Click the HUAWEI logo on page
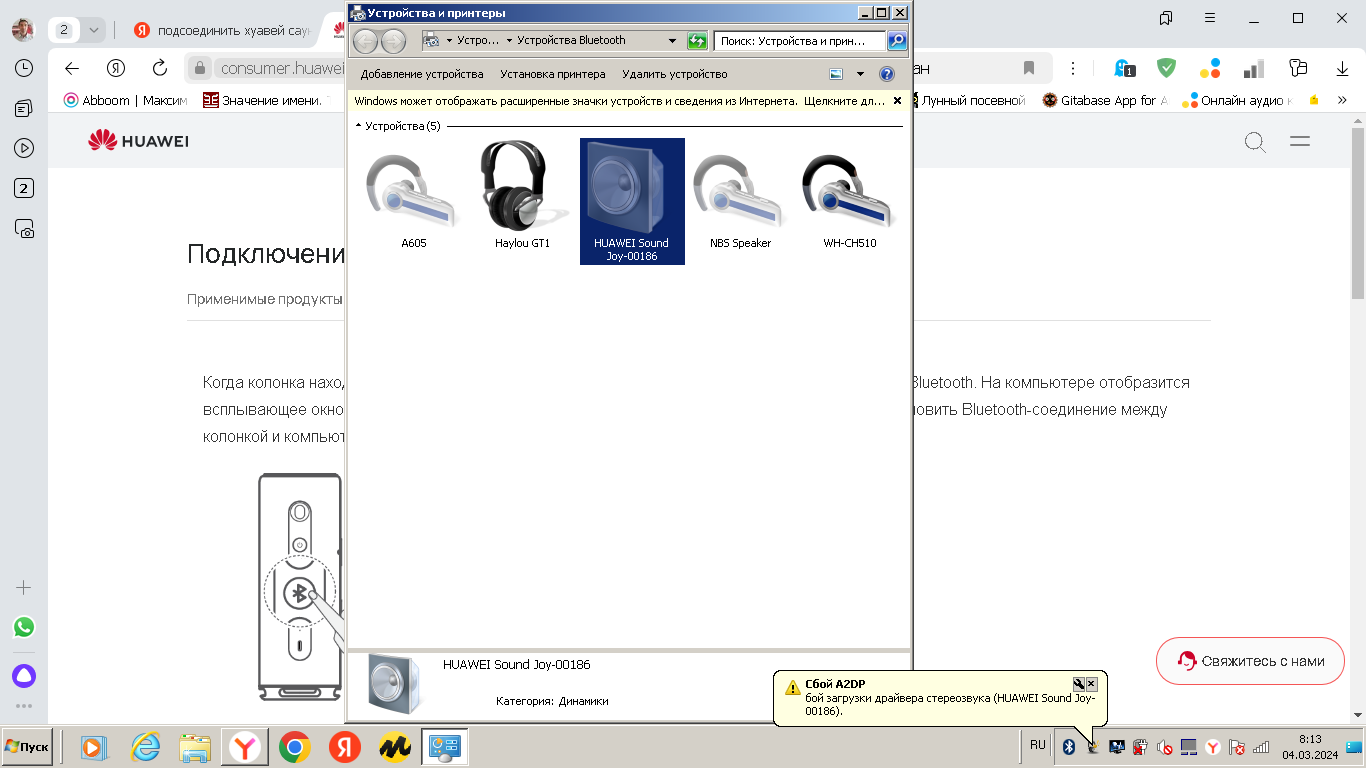This screenshot has width=1366, height=768. [138, 141]
